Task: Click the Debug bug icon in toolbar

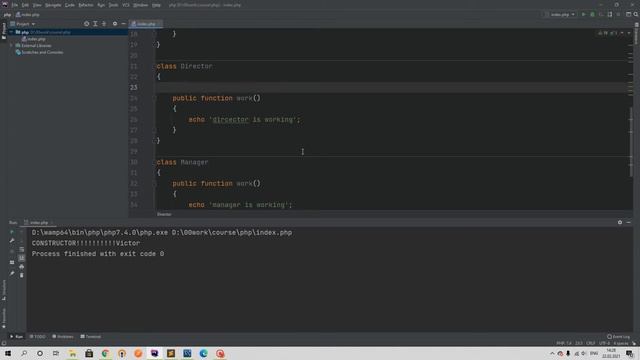Action: click(593, 14)
